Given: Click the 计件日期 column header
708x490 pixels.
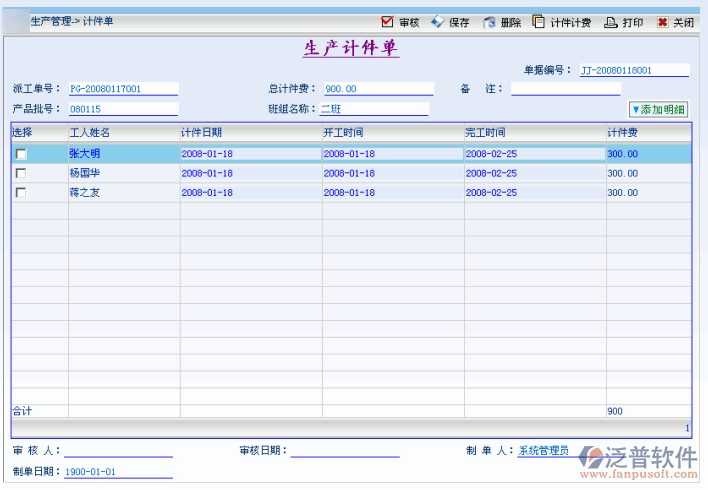Looking at the screenshot, I should (201, 132).
